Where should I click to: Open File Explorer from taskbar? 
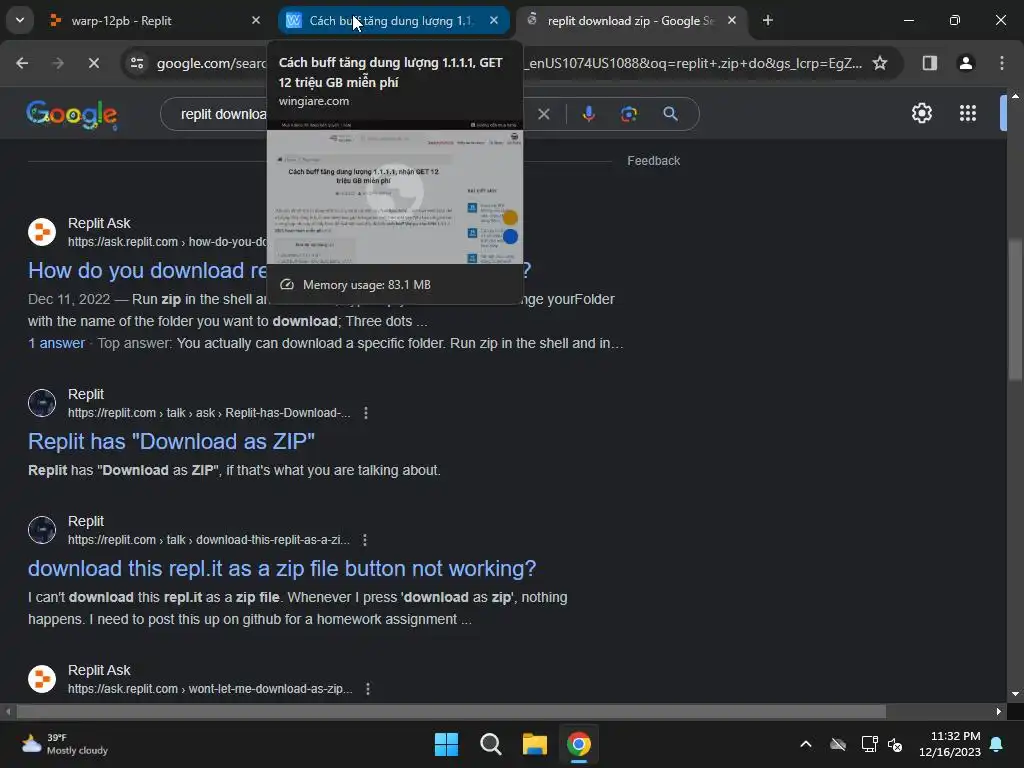(534, 744)
